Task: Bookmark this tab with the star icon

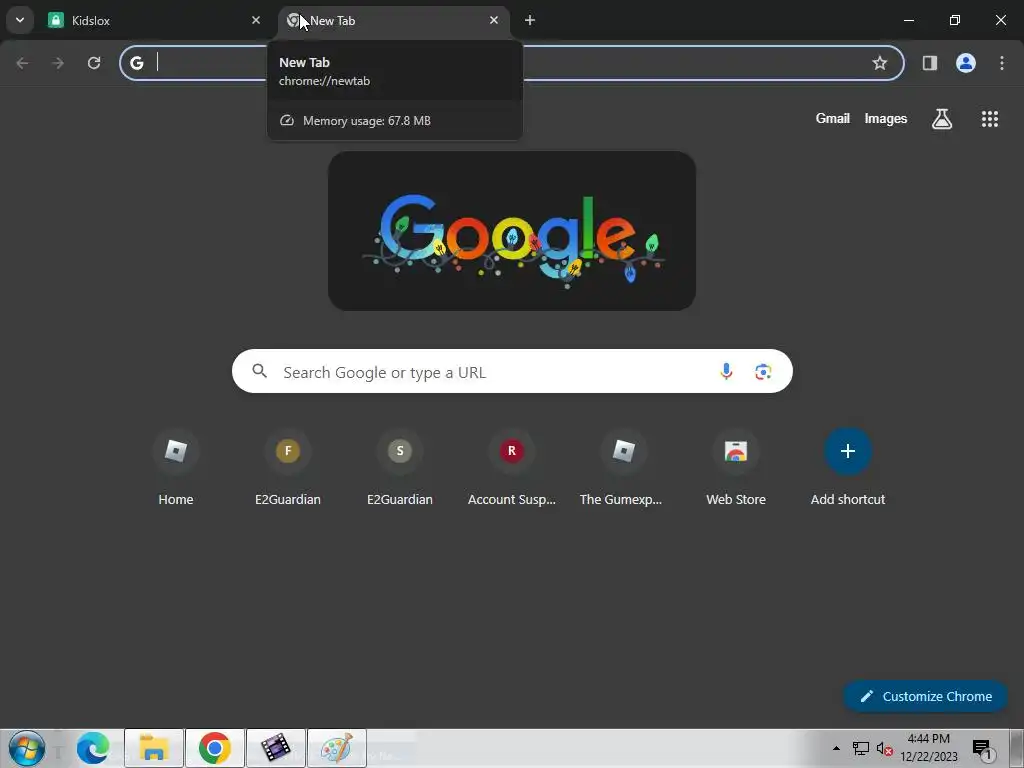Action: pos(880,63)
